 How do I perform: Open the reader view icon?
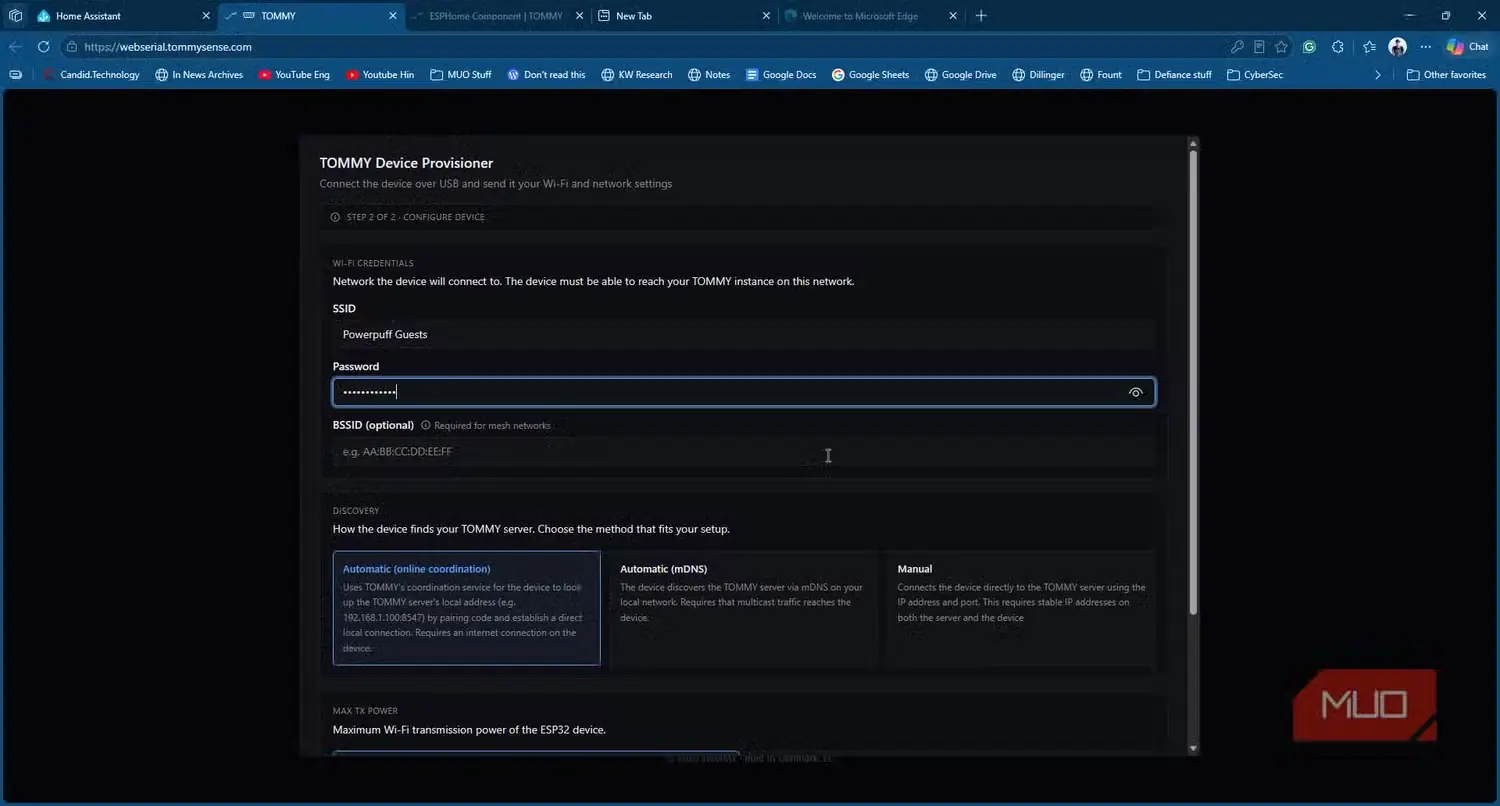coord(1259,47)
